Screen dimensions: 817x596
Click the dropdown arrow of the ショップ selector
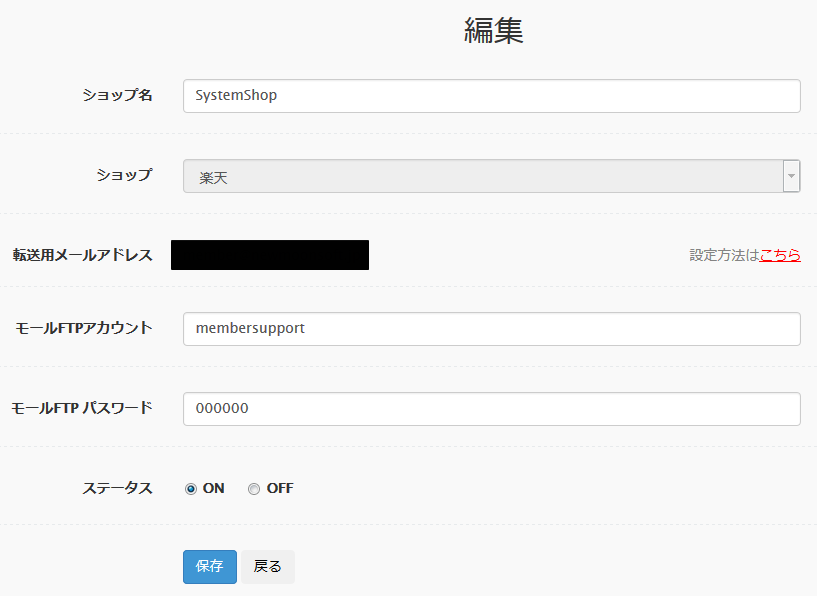pyautogui.click(x=791, y=176)
